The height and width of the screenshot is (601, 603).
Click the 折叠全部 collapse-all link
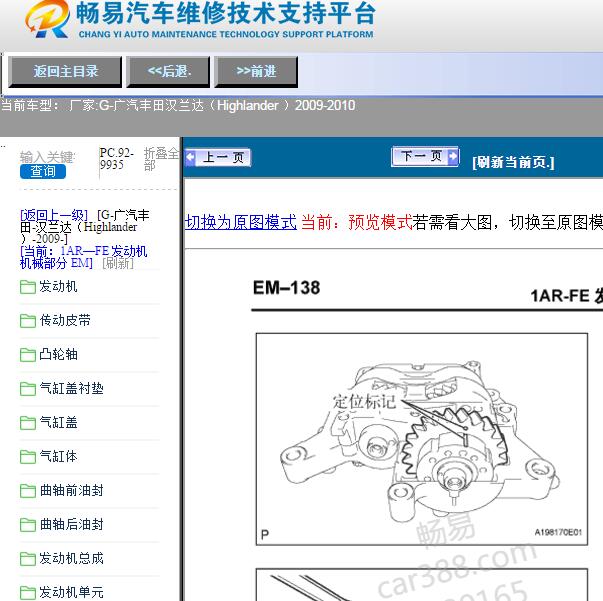161,159
